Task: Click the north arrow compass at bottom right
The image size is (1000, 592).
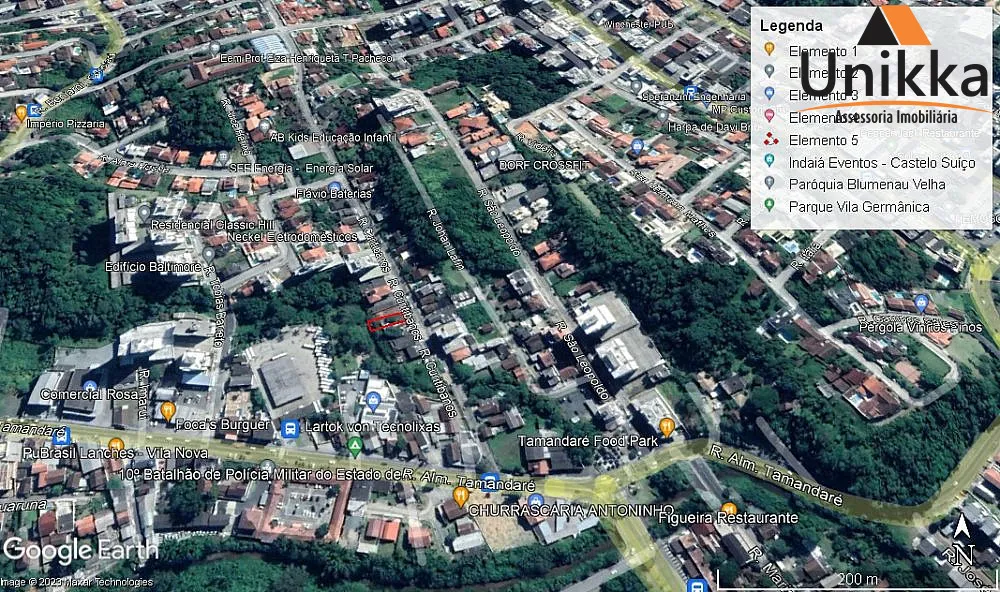Action: click(963, 533)
